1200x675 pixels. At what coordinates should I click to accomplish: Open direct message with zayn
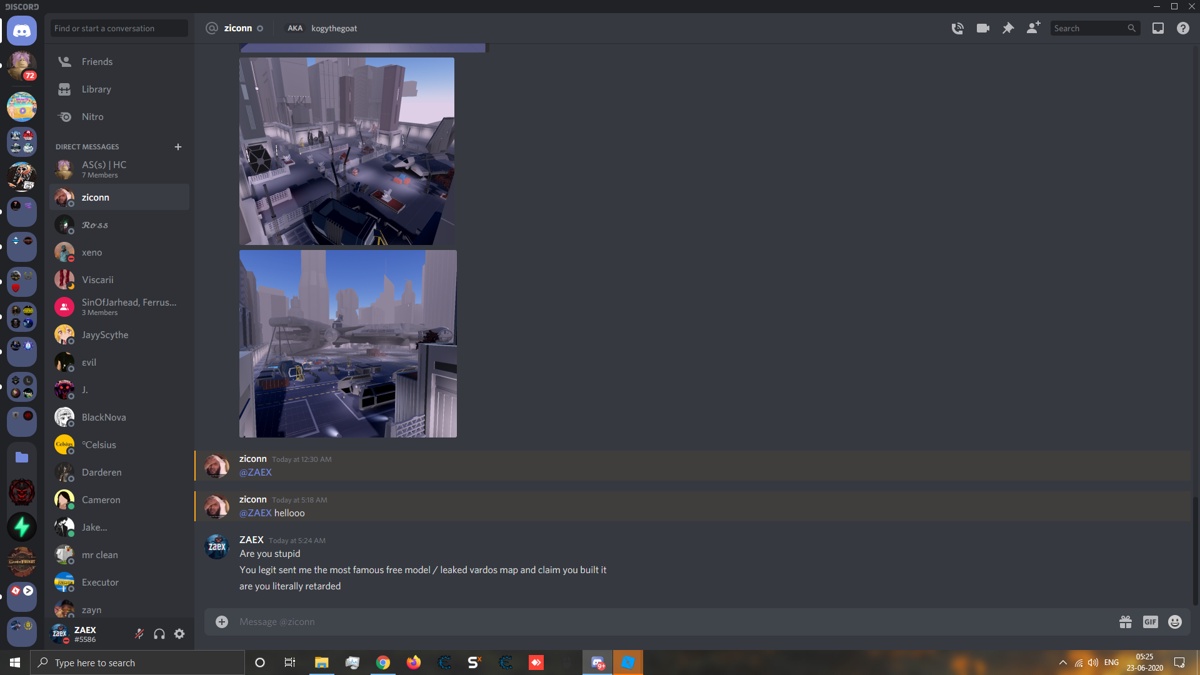tap(119, 609)
